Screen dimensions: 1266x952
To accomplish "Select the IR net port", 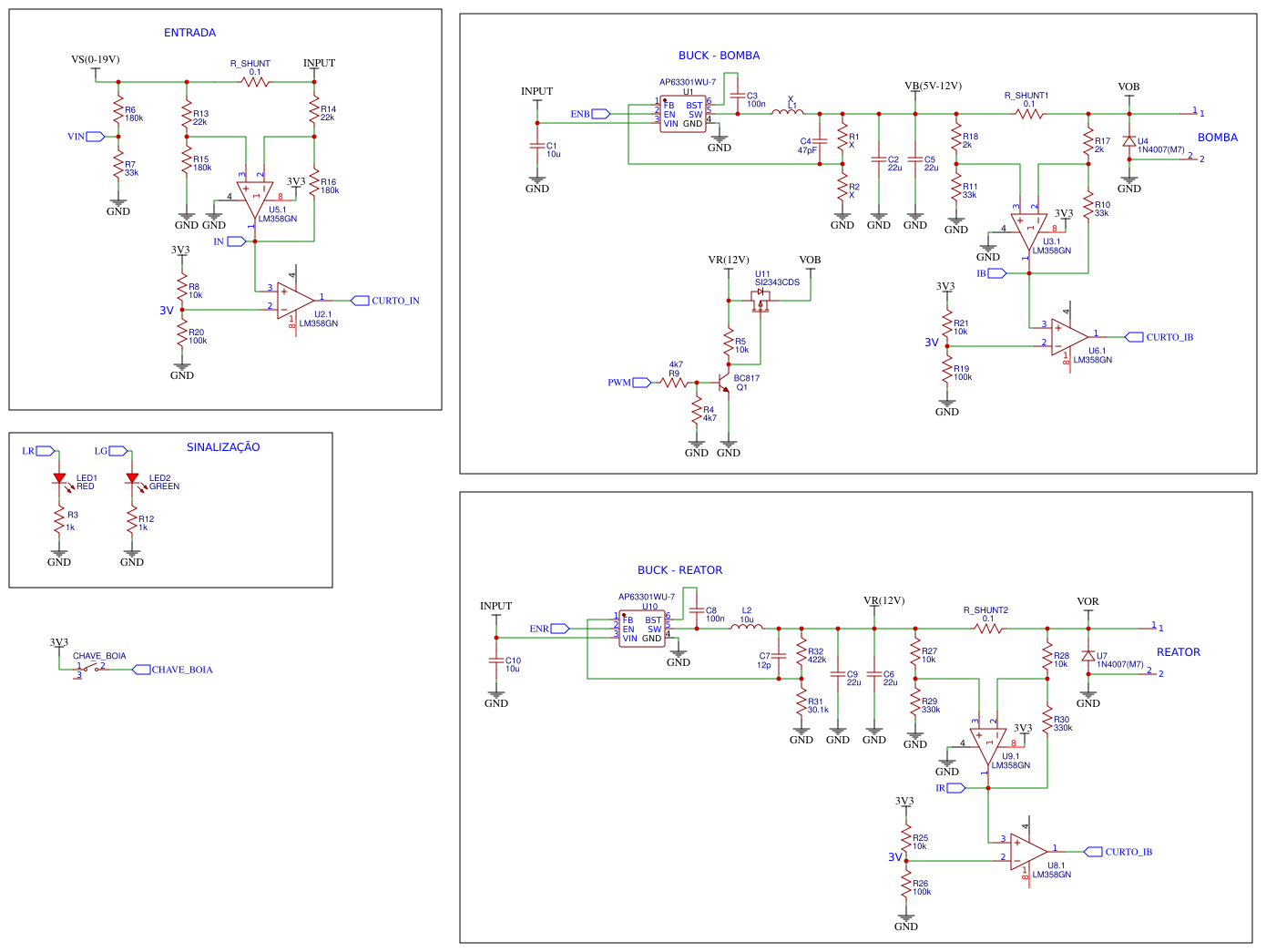I will 950,788.
